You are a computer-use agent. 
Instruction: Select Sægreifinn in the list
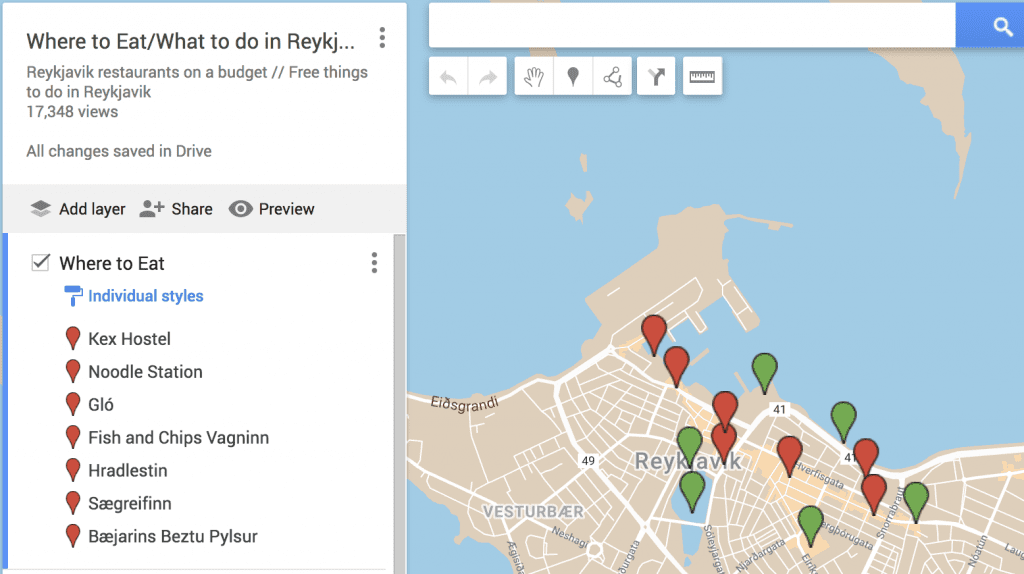(130, 503)
